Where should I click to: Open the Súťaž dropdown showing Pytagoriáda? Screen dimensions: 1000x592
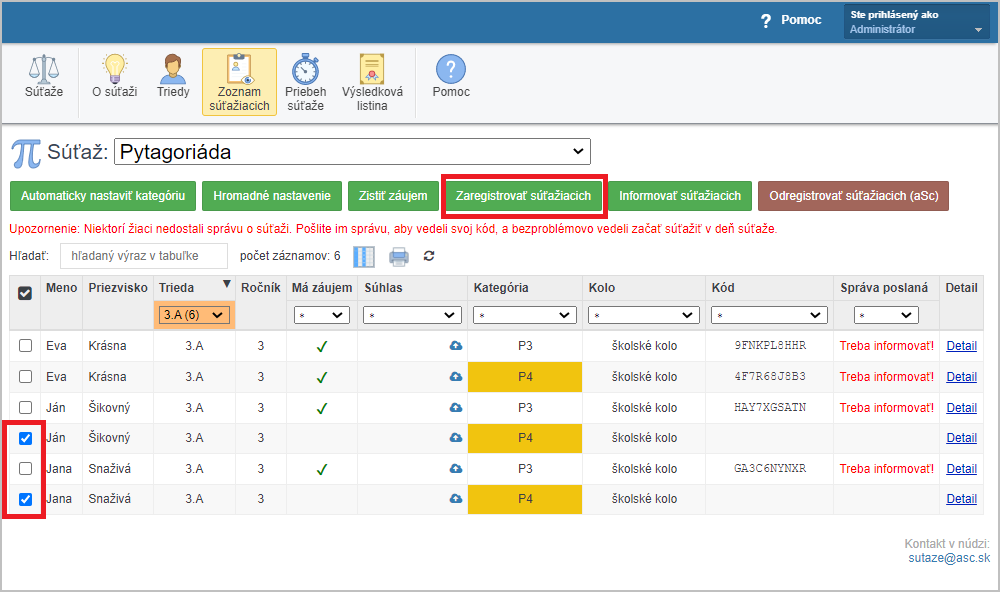(x=352, y=152)
